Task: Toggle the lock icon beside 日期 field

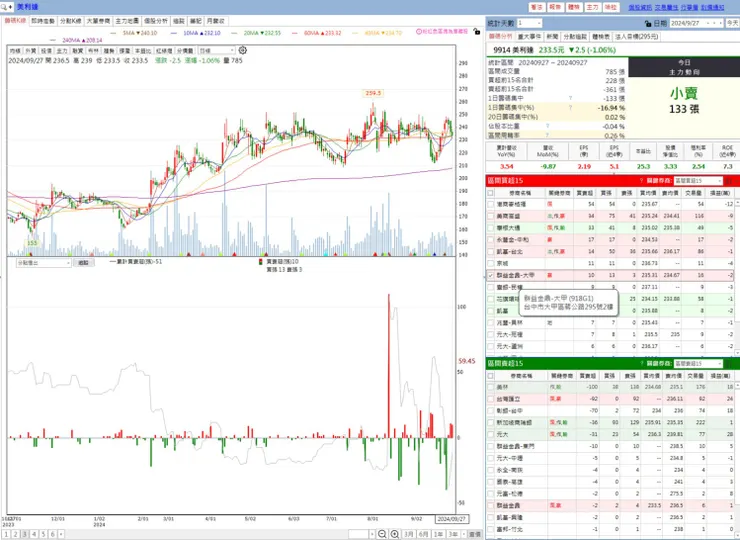Action: [x=648, y=23]
